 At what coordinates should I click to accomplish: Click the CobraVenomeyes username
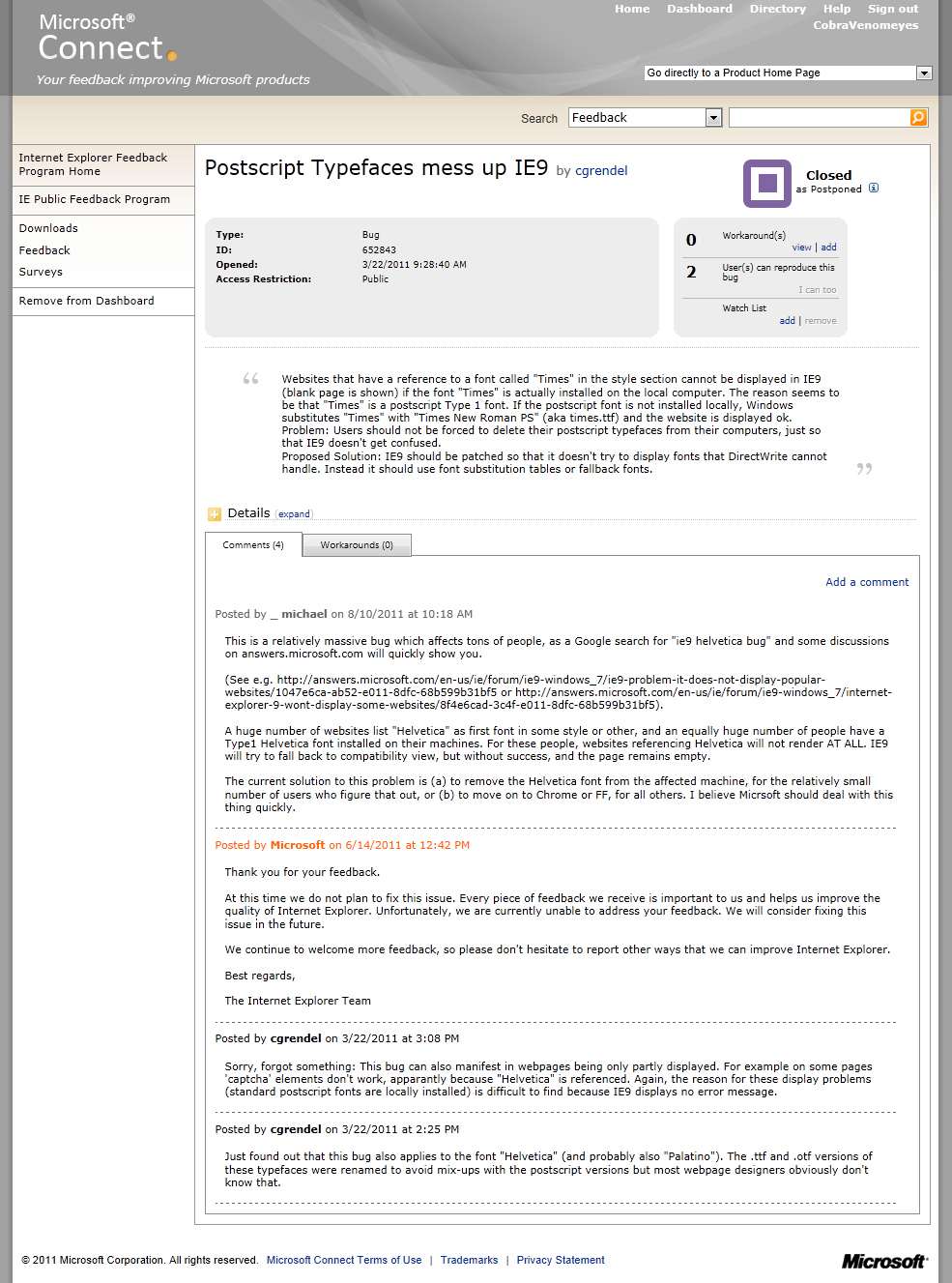866,25
